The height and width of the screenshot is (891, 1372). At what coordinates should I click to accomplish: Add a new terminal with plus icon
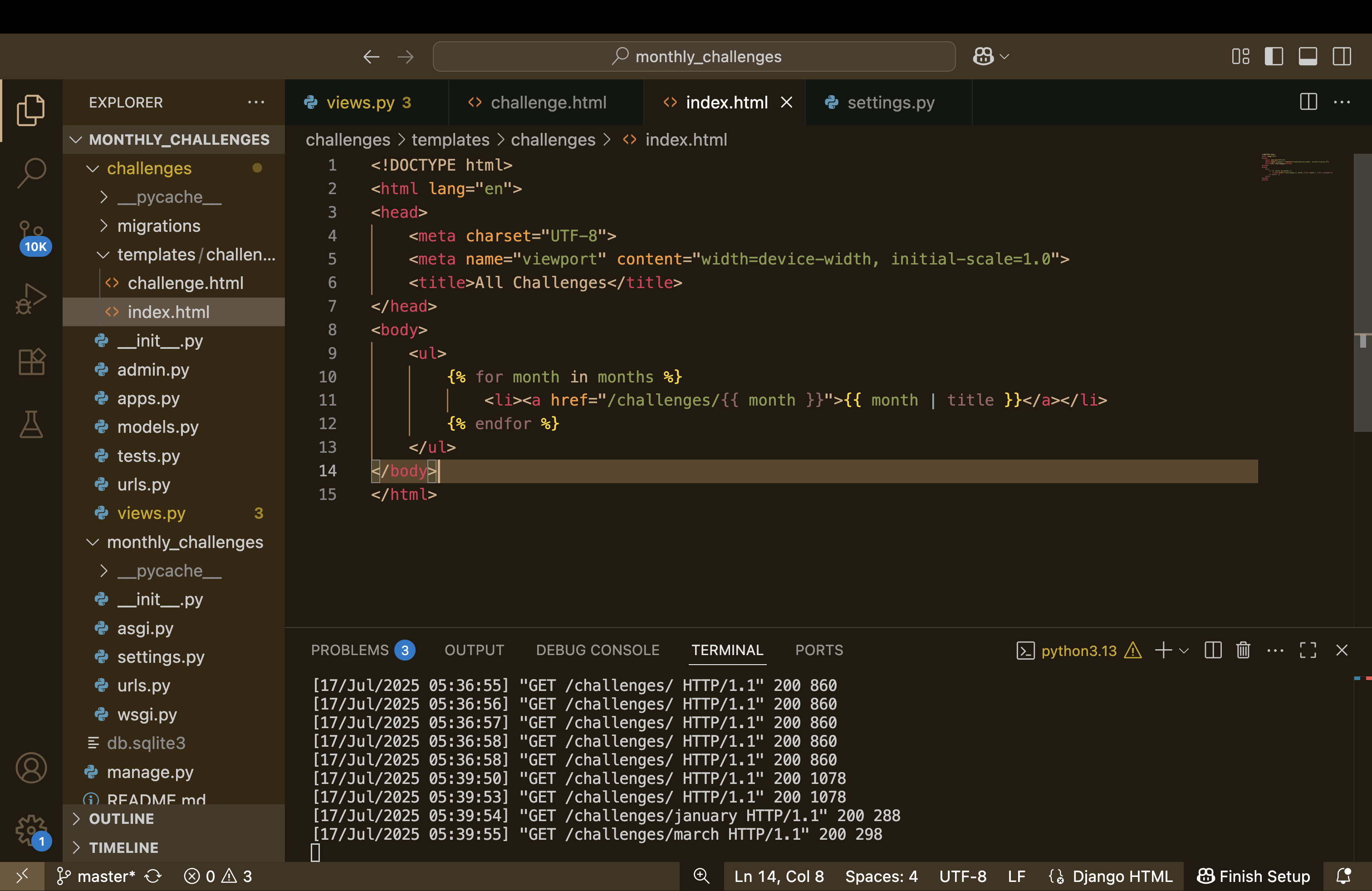coord(1163,651)
